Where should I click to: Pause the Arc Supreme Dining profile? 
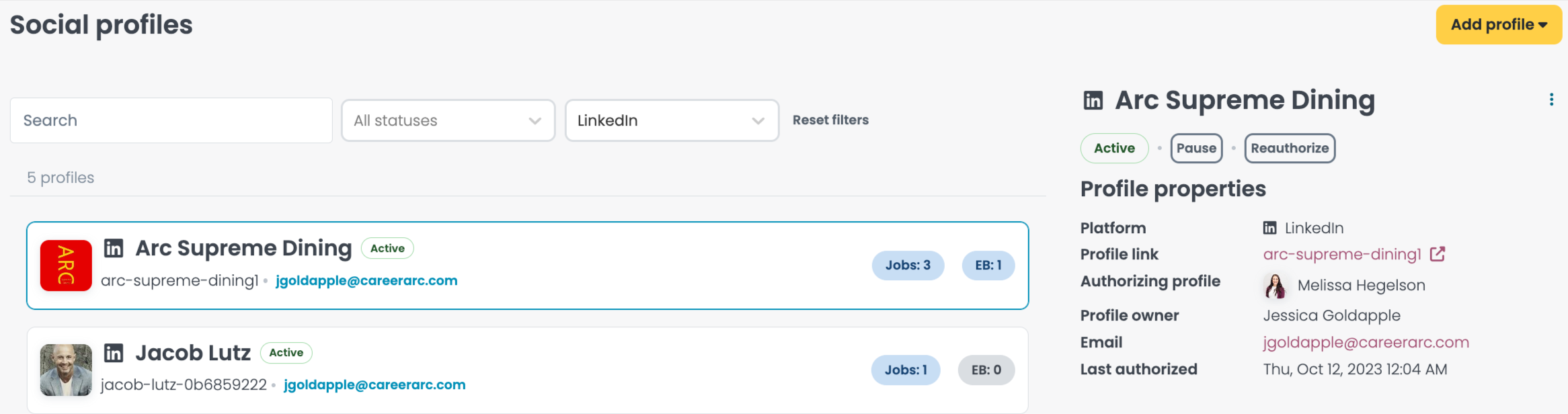[1196, 148]
